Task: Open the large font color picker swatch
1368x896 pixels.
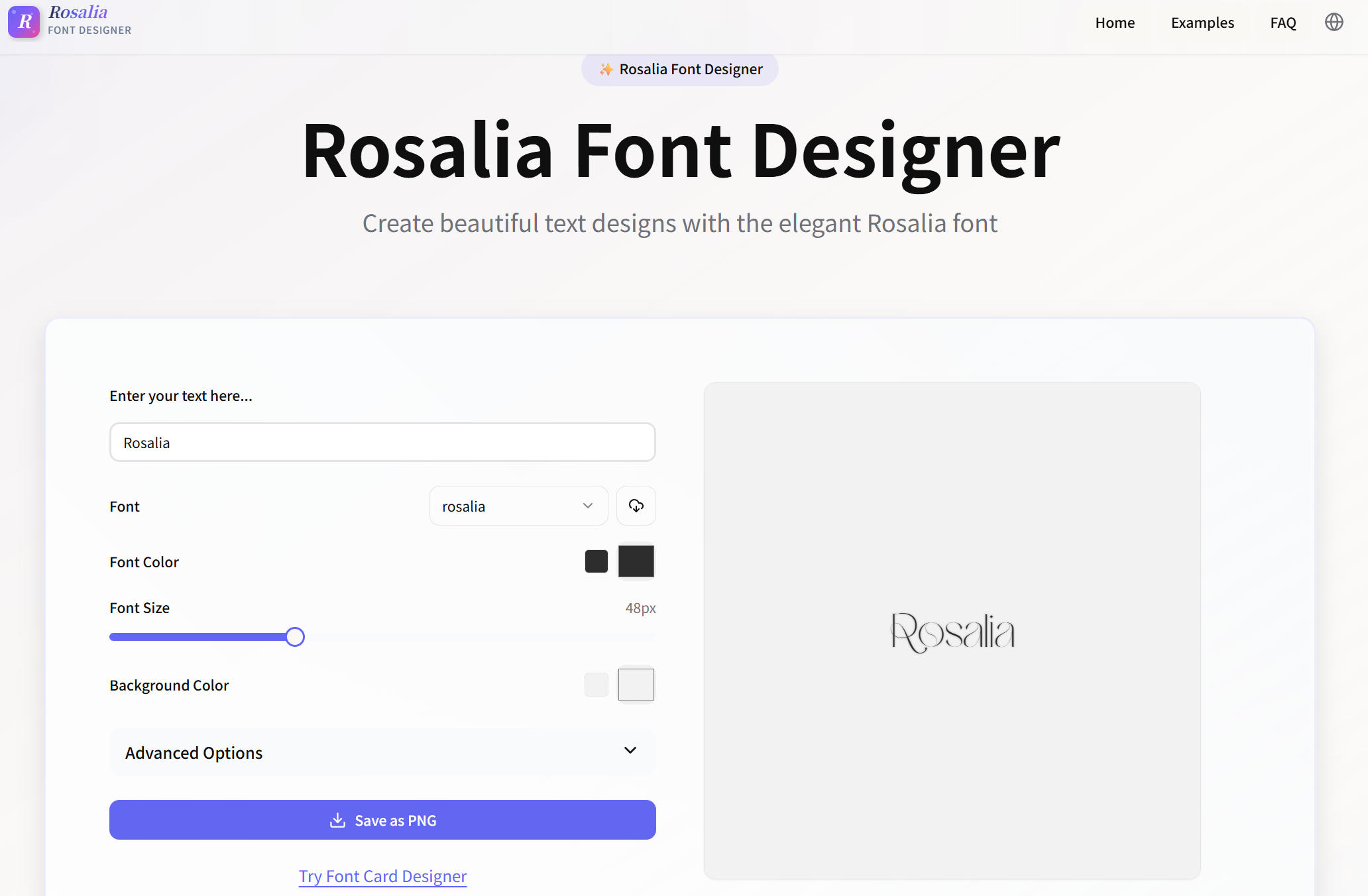Action: [x=636, y=561]
